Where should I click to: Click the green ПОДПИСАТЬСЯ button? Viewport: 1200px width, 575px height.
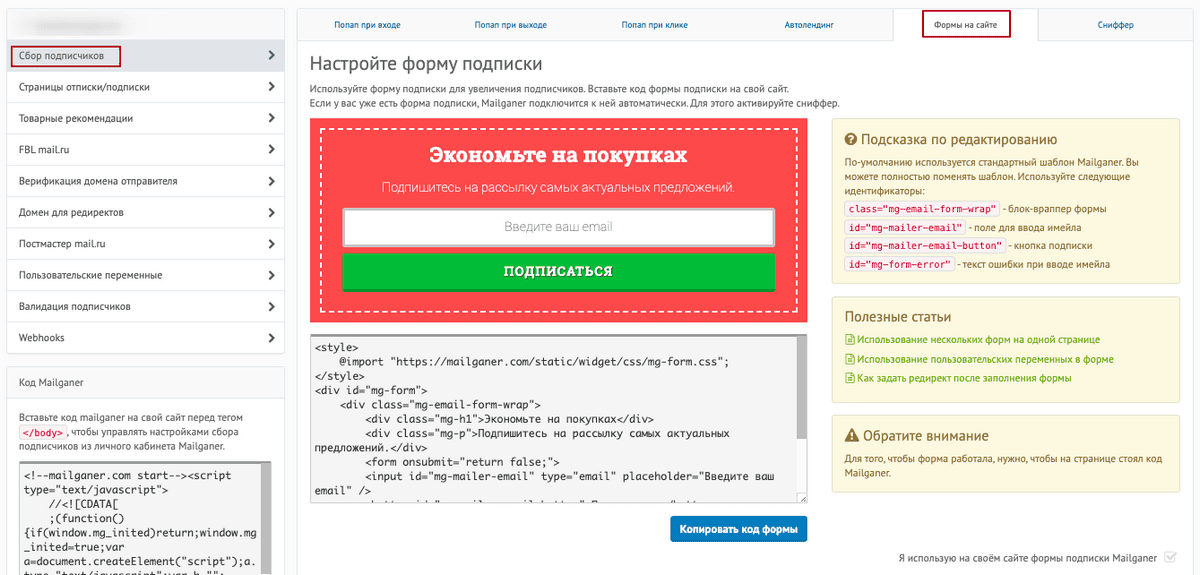tap(558, 271)
